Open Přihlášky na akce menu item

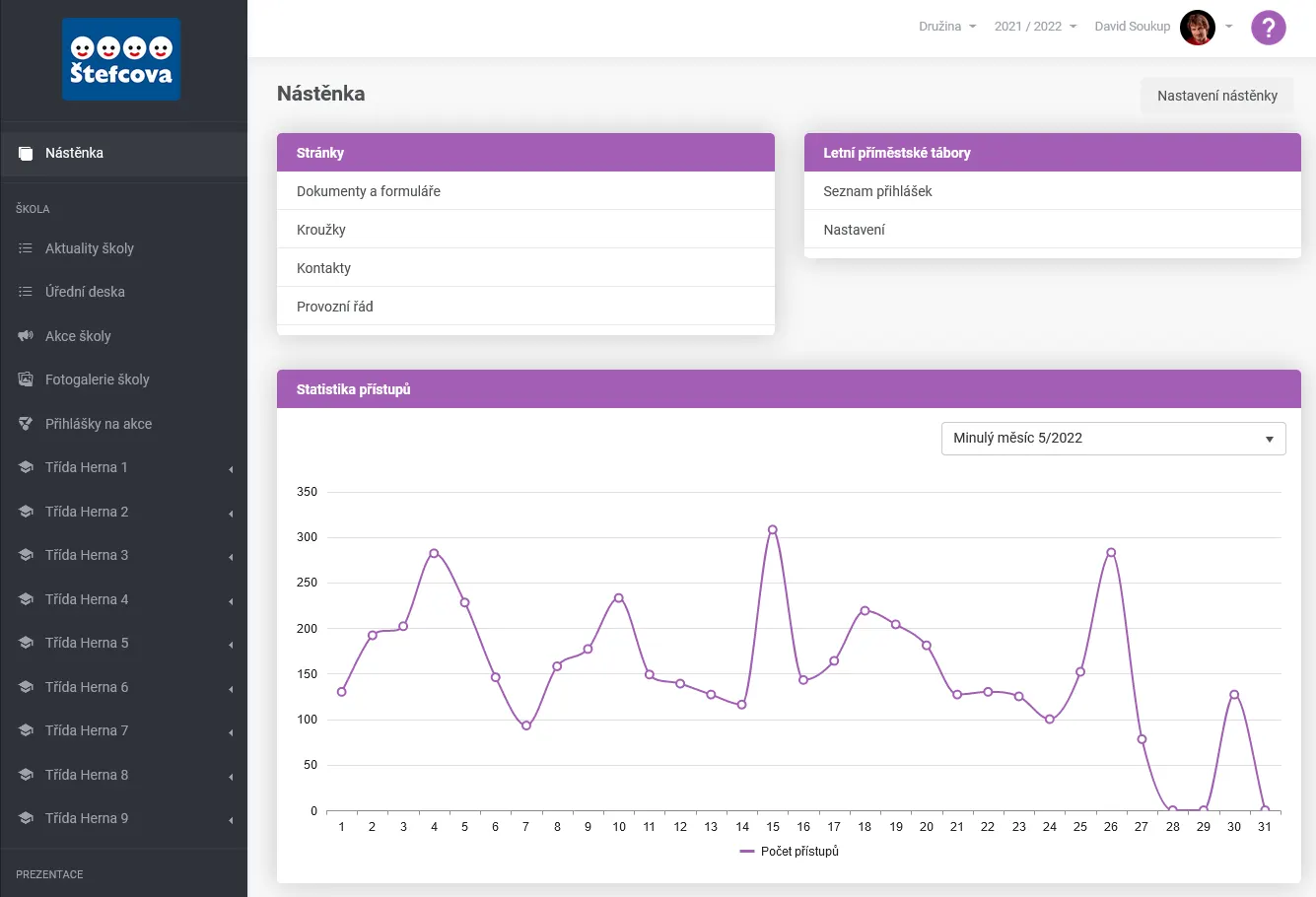coord(123,424)
